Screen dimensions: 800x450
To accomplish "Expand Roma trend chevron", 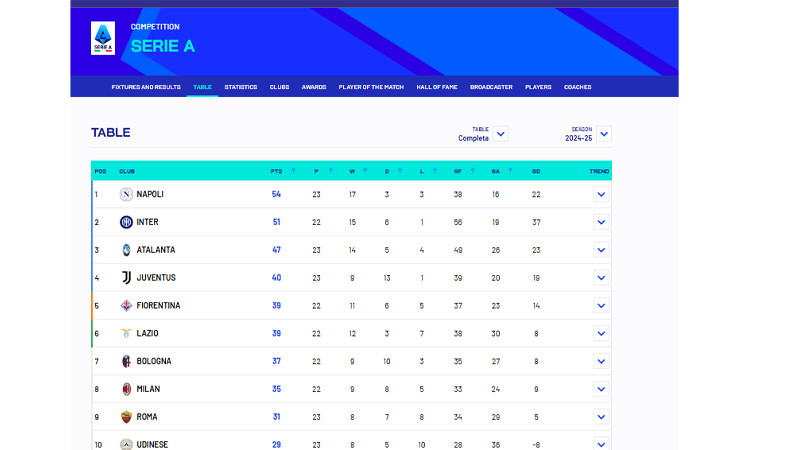I will [601, 417].
